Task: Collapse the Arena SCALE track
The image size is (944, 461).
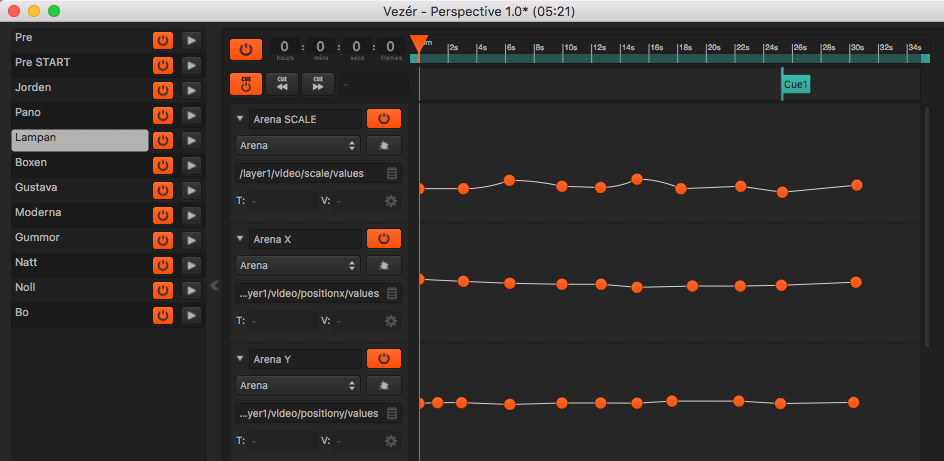Action: (240, 119)
